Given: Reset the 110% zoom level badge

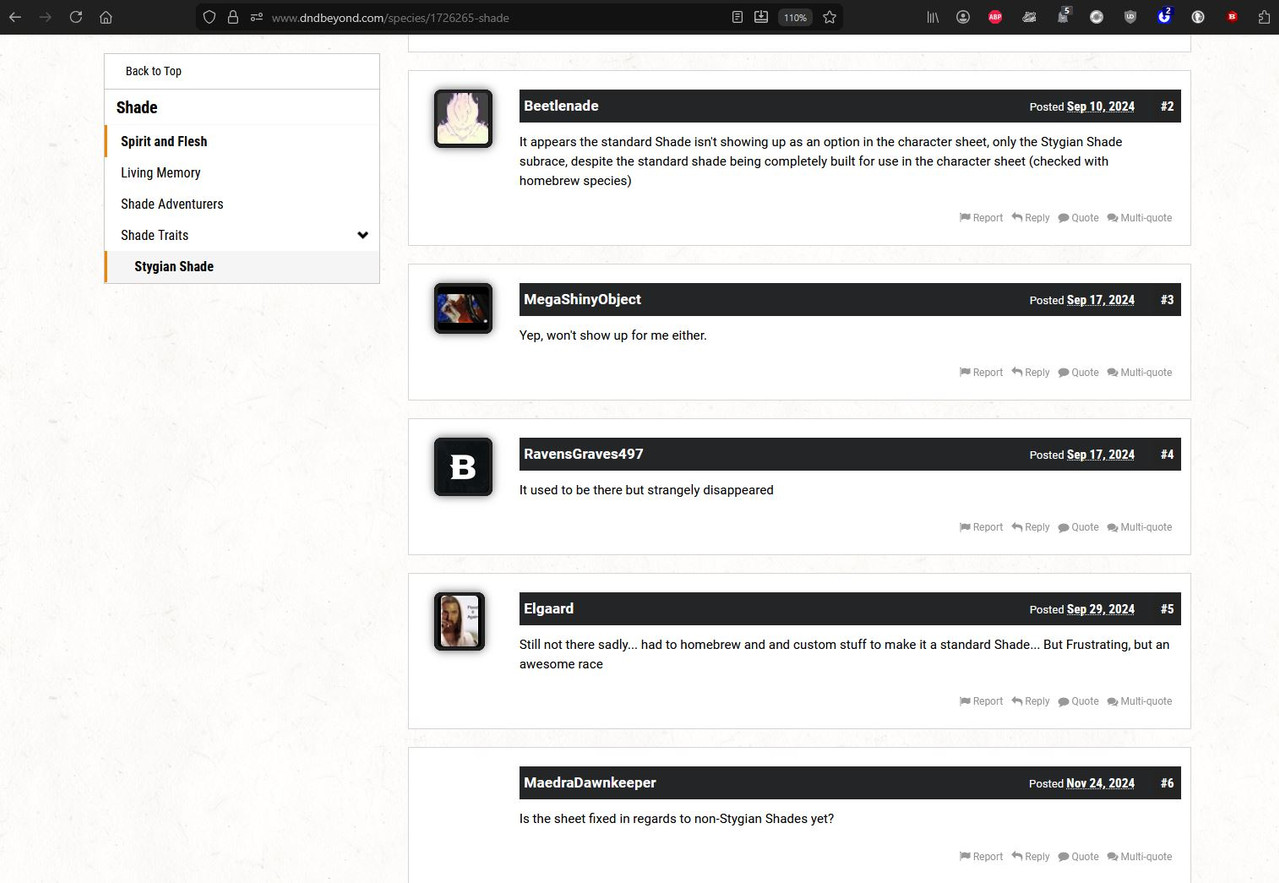Looking at the screenshot, I should [x=795, y=17].
